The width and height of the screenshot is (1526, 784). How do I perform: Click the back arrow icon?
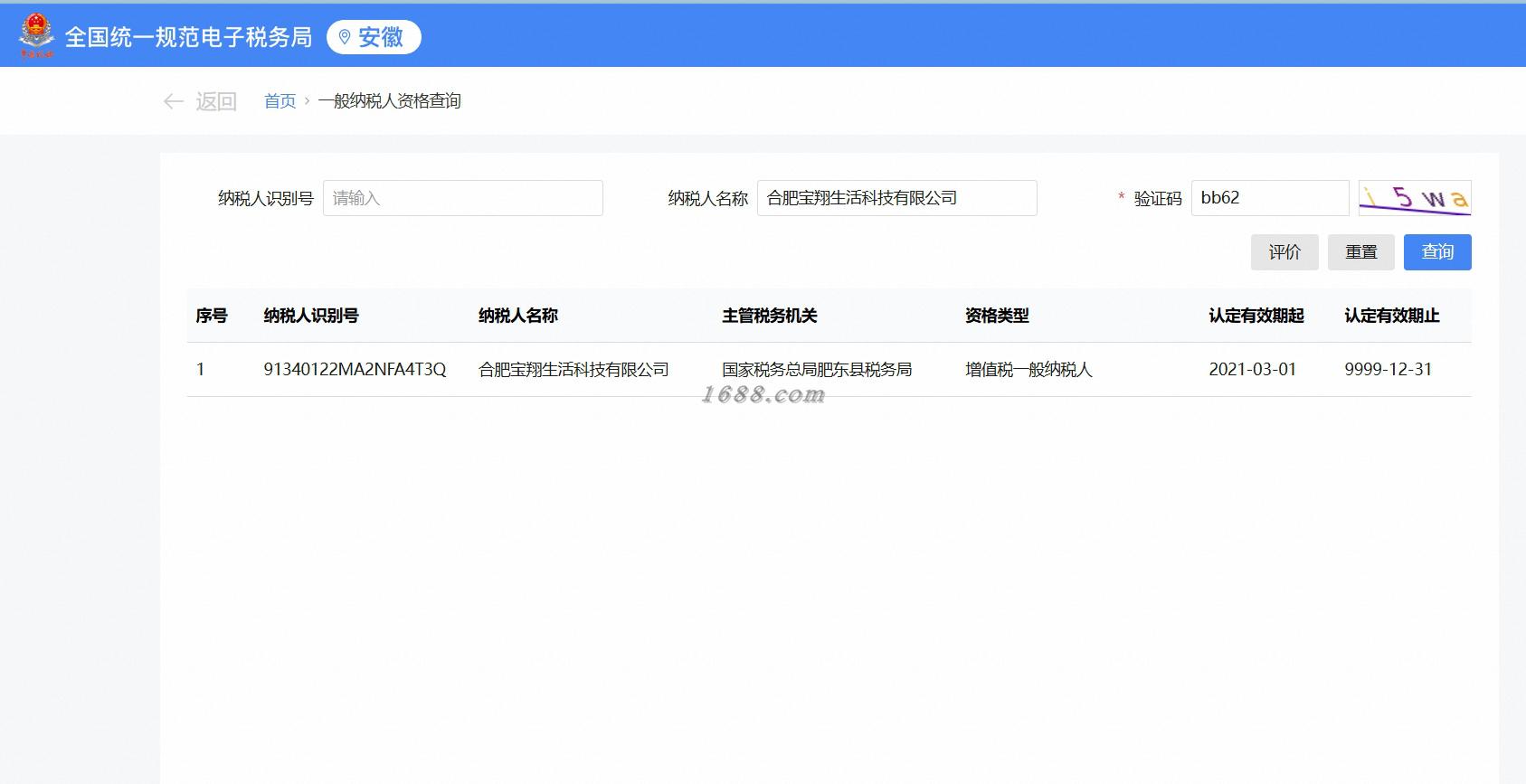[174, 101]
